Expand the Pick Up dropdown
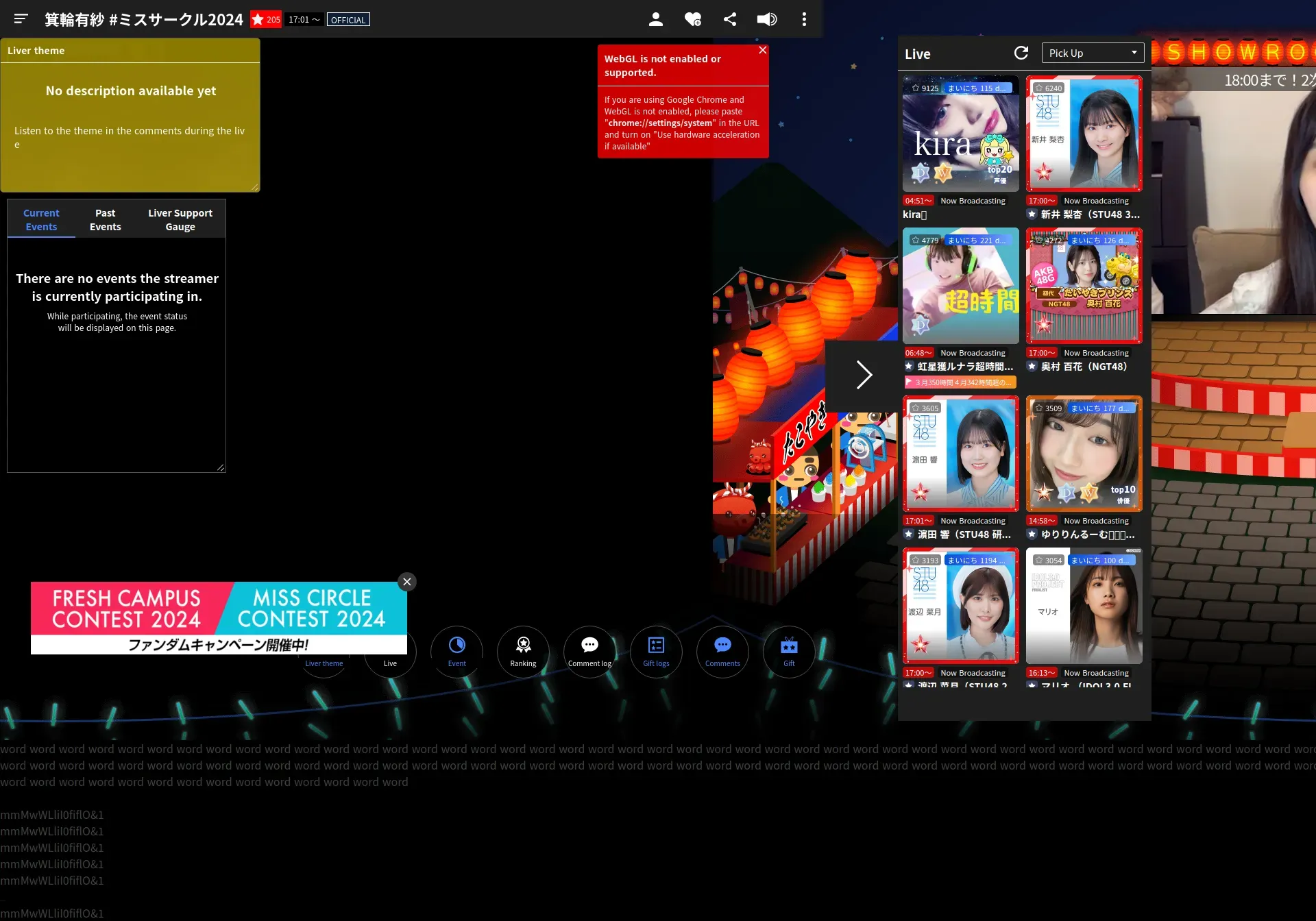This screenshot has width=1316, height=921. pos(1093,53)
